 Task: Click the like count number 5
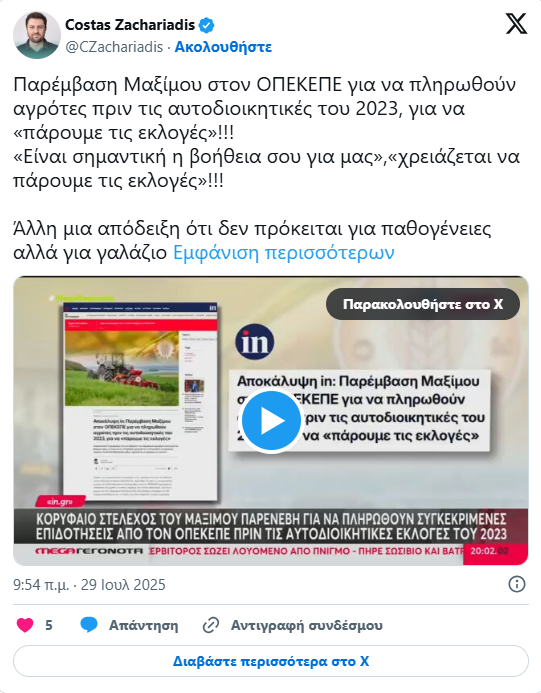click(49, 625)
